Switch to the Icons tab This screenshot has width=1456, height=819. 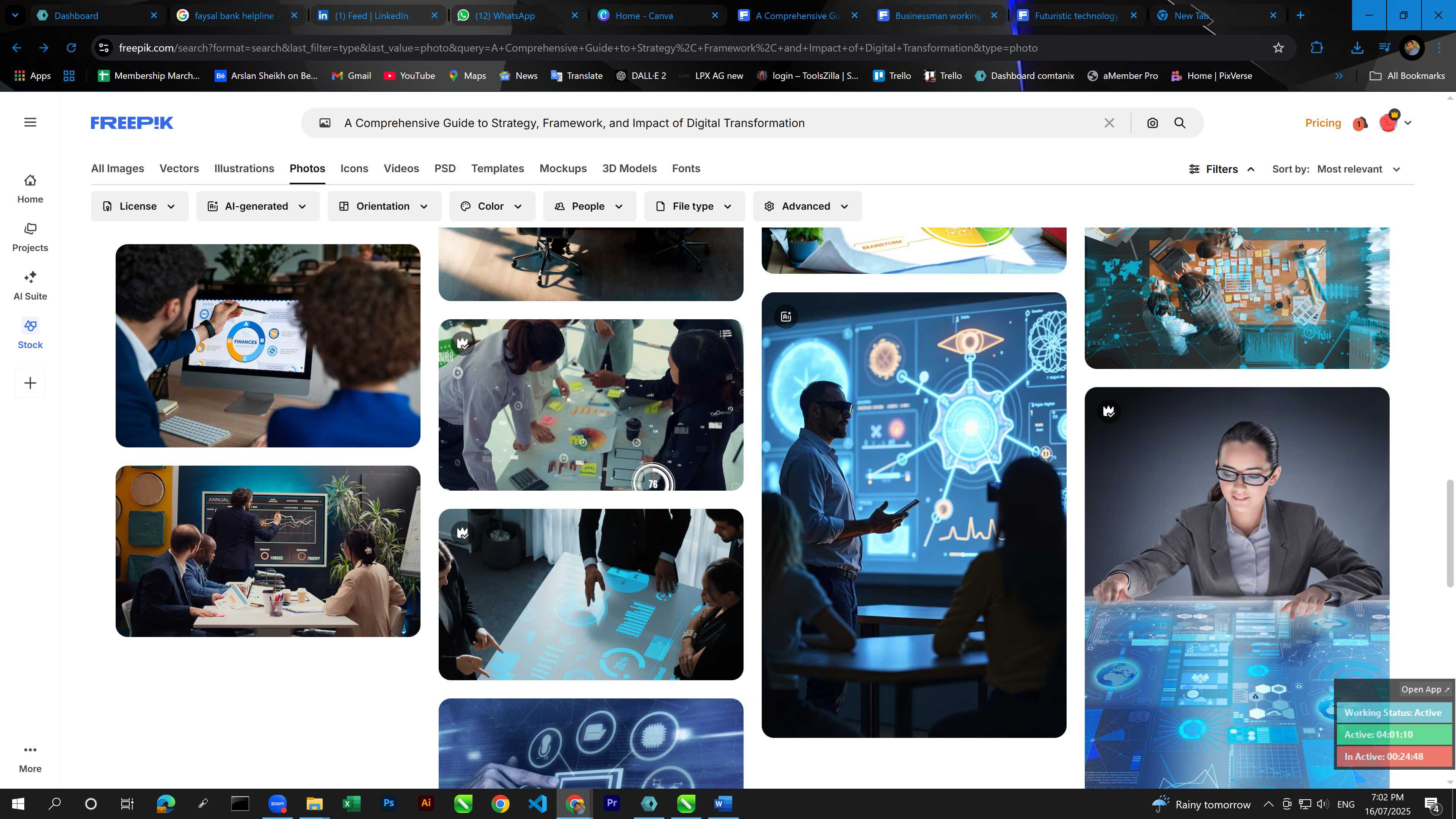click(355, 168)
